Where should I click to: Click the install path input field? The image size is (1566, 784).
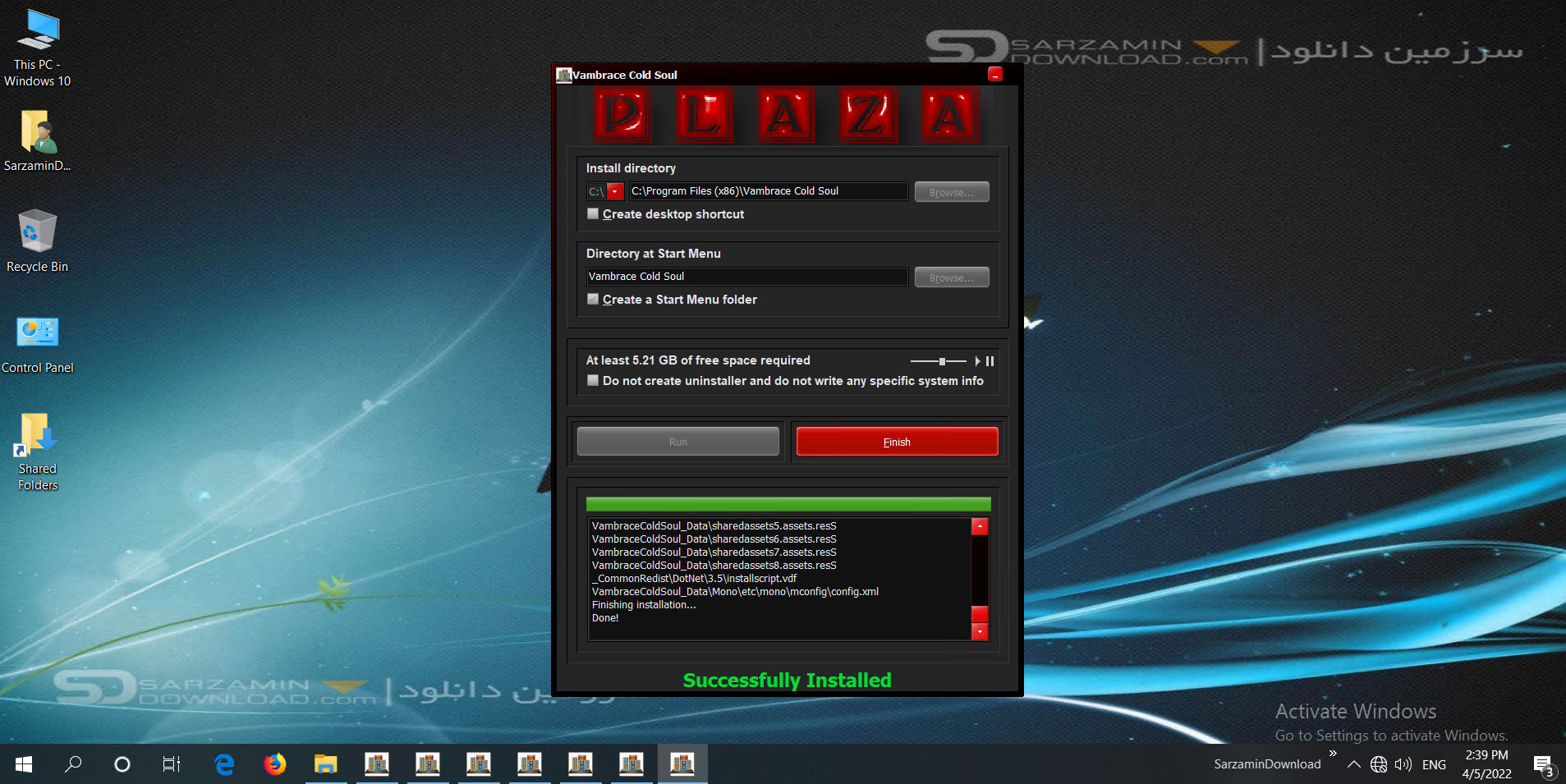[769, 191]
